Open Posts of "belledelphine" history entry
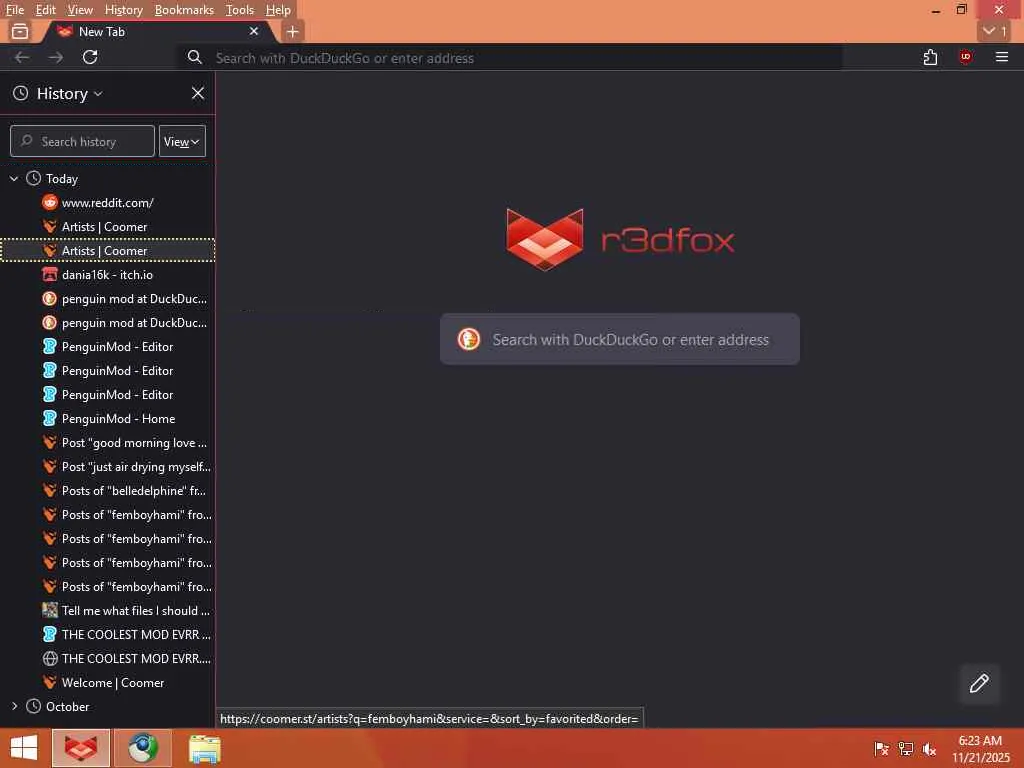1024x768 pixels. pos(108,490)
